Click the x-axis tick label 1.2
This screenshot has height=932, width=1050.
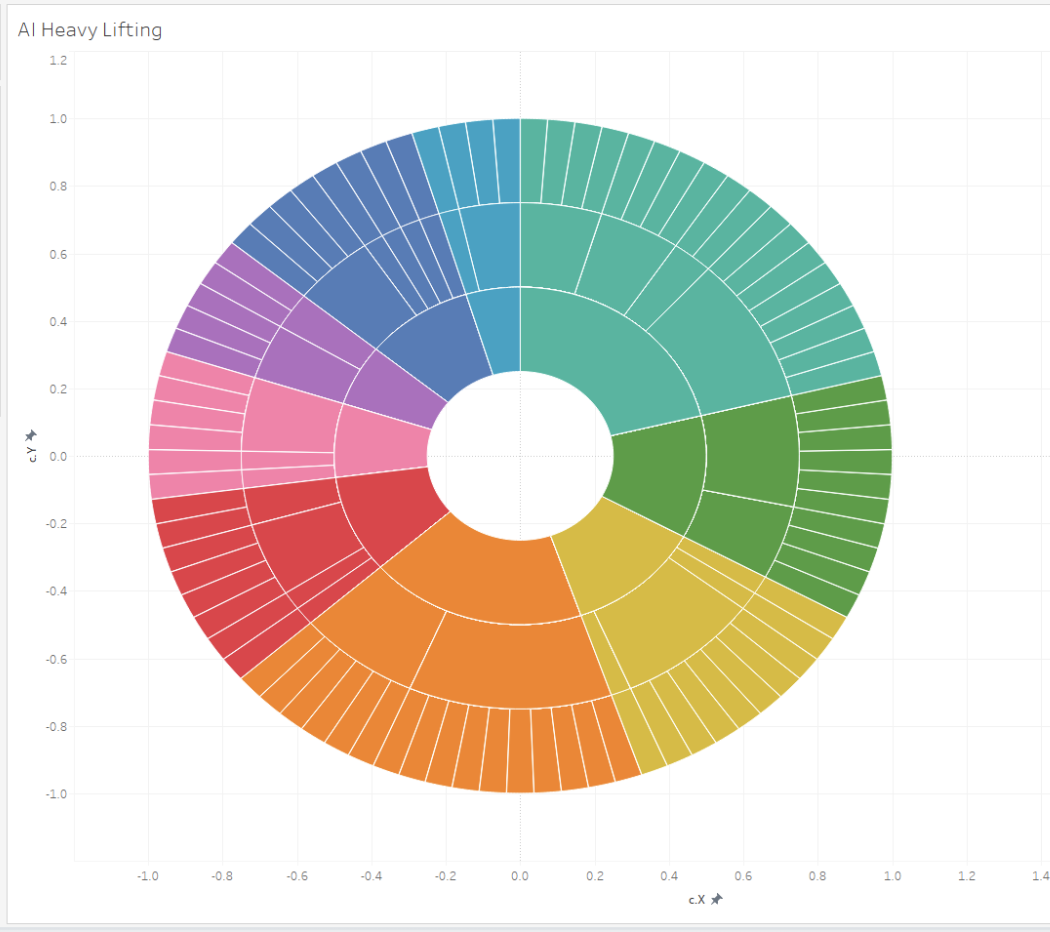[x=967, y=876]
